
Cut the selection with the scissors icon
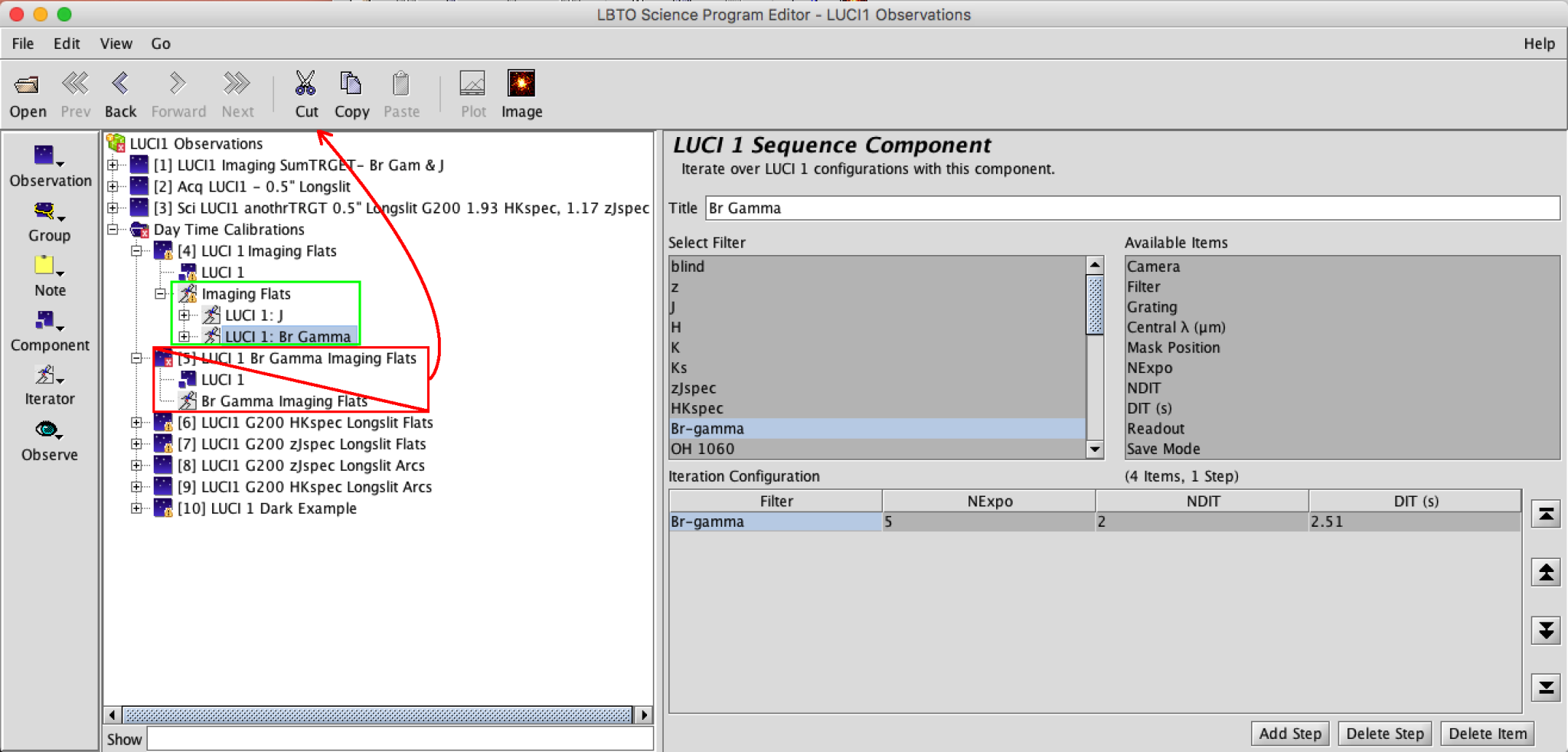click(x=305, y=83)
